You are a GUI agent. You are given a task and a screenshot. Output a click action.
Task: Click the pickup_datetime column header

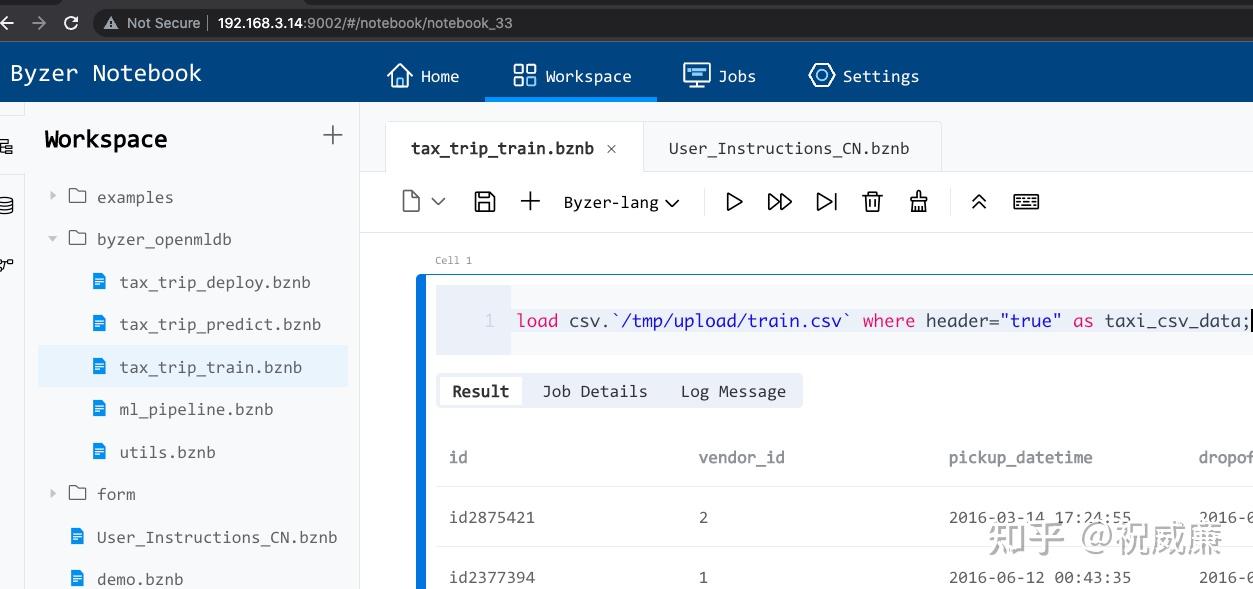1020,457
